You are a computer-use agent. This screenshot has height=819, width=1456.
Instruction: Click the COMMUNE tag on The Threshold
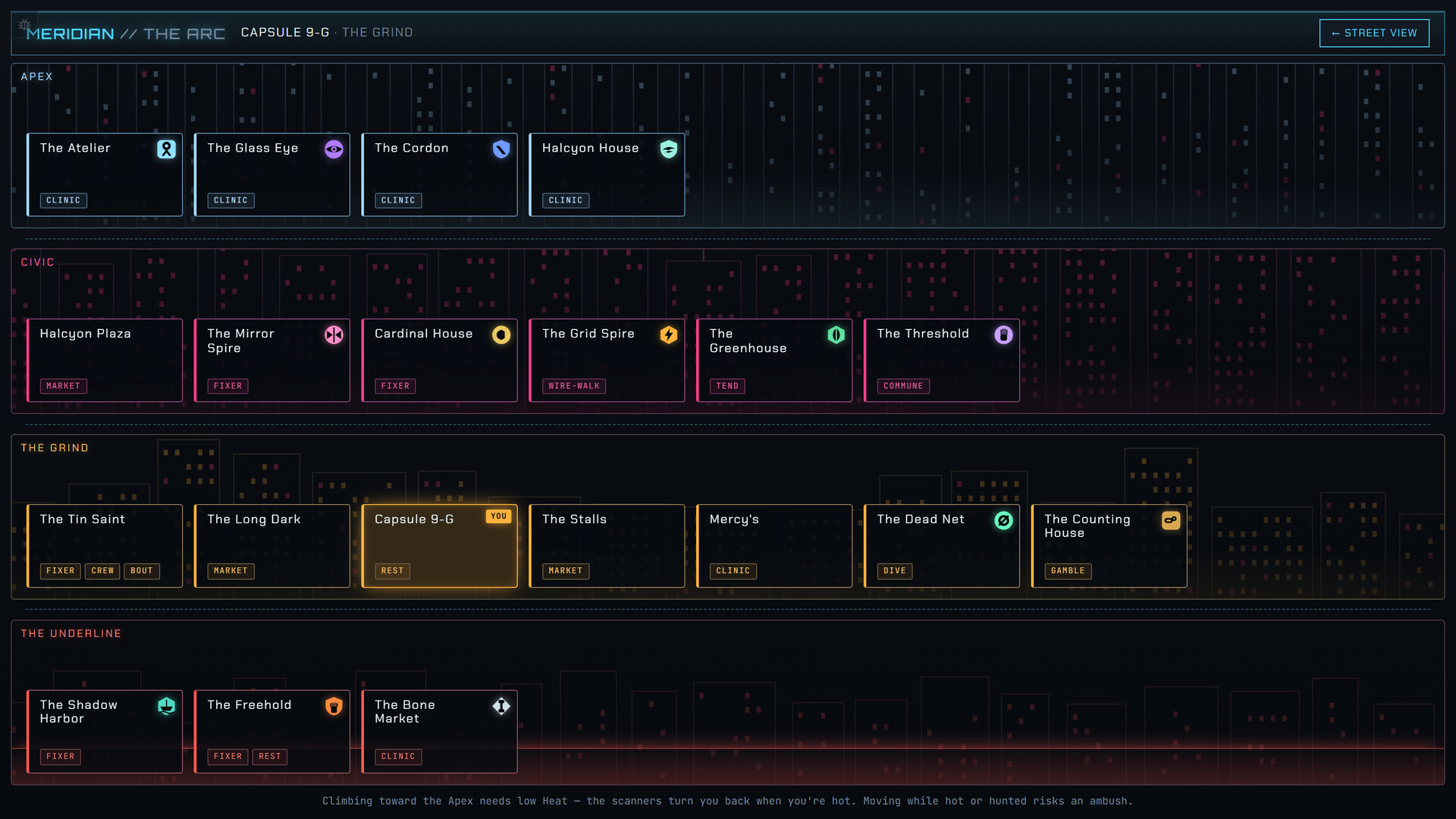coord(904,387)
